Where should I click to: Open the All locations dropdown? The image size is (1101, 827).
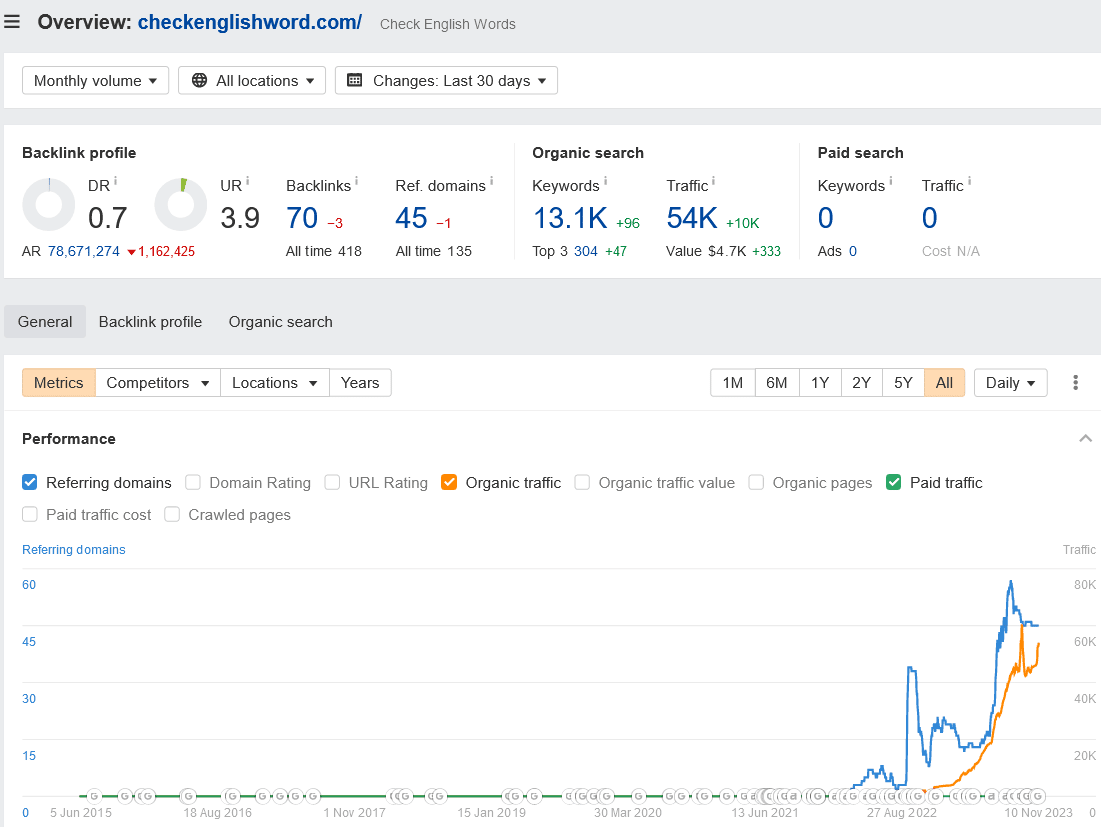point(252,81)
